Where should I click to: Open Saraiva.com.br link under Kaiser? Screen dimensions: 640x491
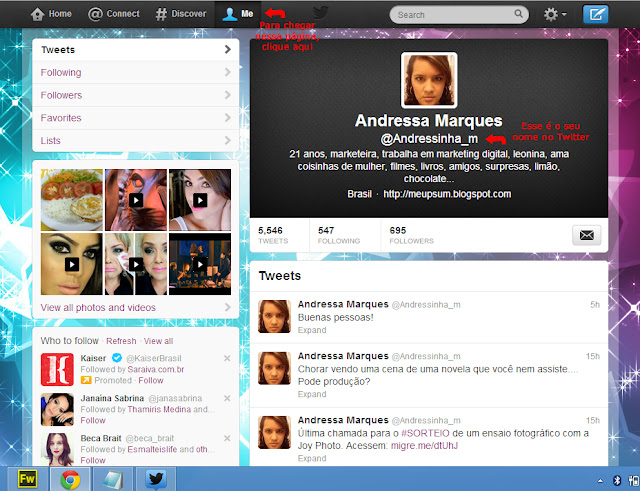(156, 369)
